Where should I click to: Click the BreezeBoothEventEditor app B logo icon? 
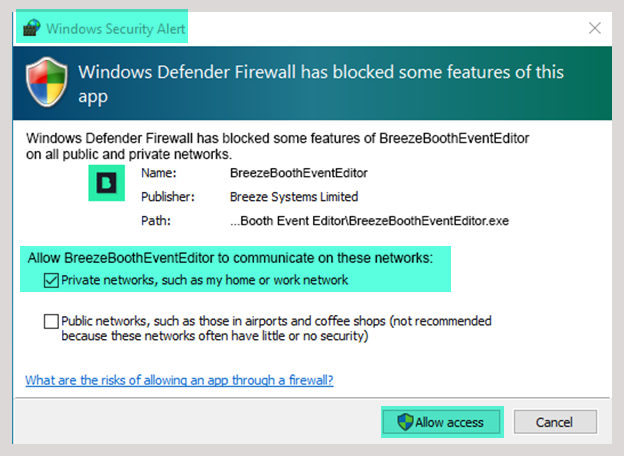(106, 183)
